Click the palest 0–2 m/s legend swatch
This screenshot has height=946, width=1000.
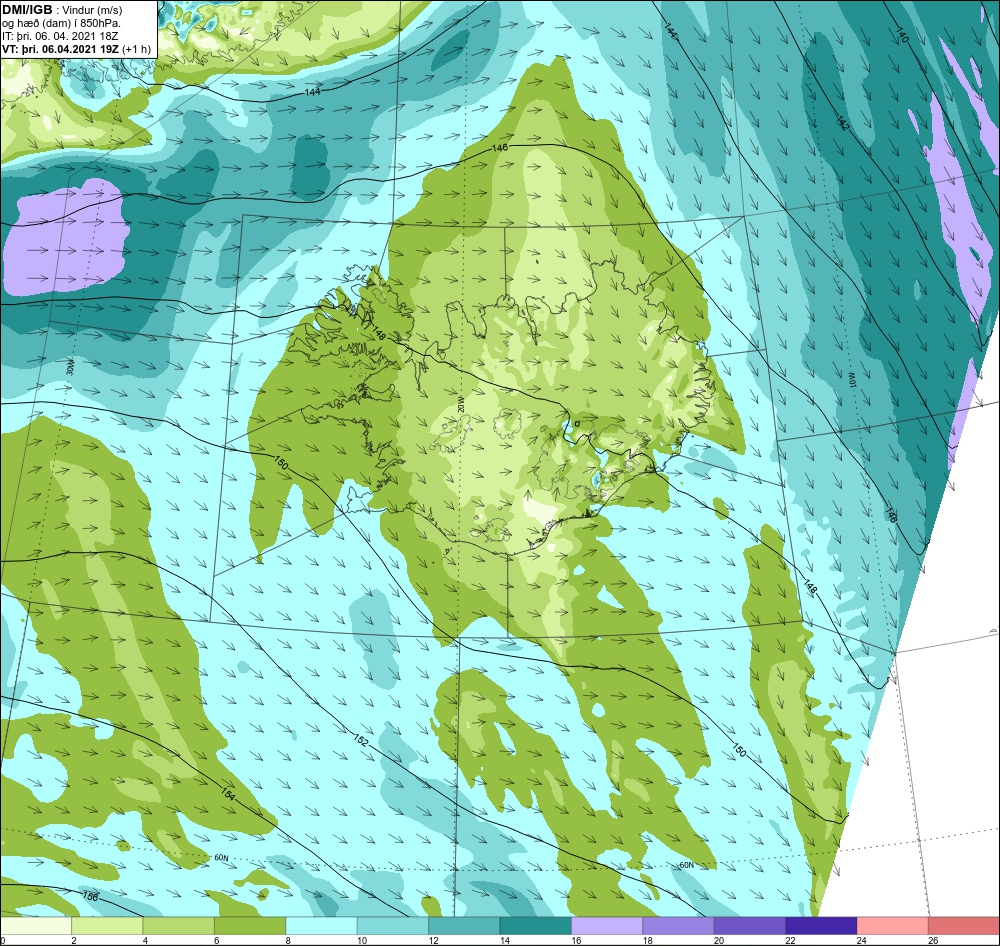[36, 926]
